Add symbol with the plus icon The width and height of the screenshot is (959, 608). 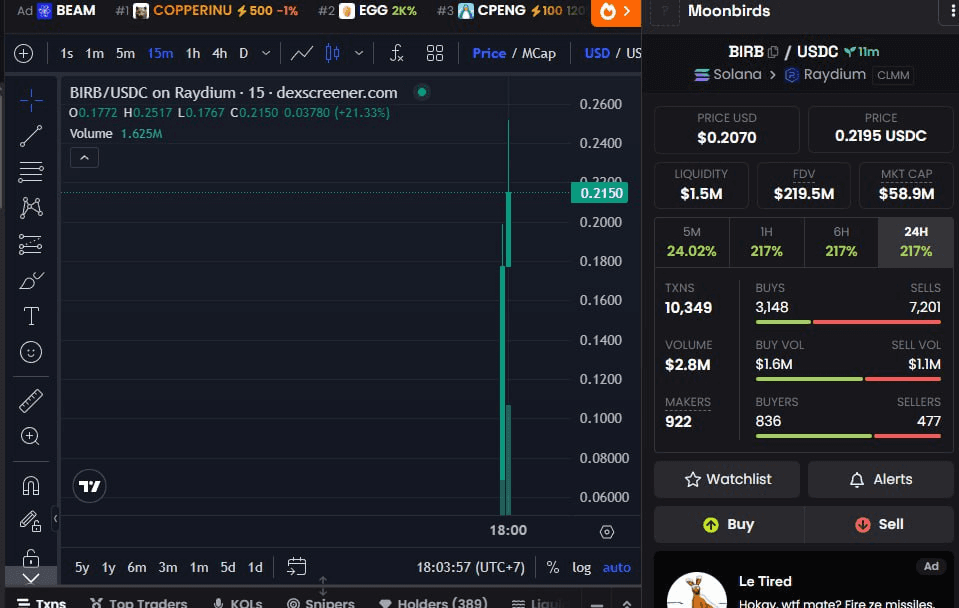point(23,53)
